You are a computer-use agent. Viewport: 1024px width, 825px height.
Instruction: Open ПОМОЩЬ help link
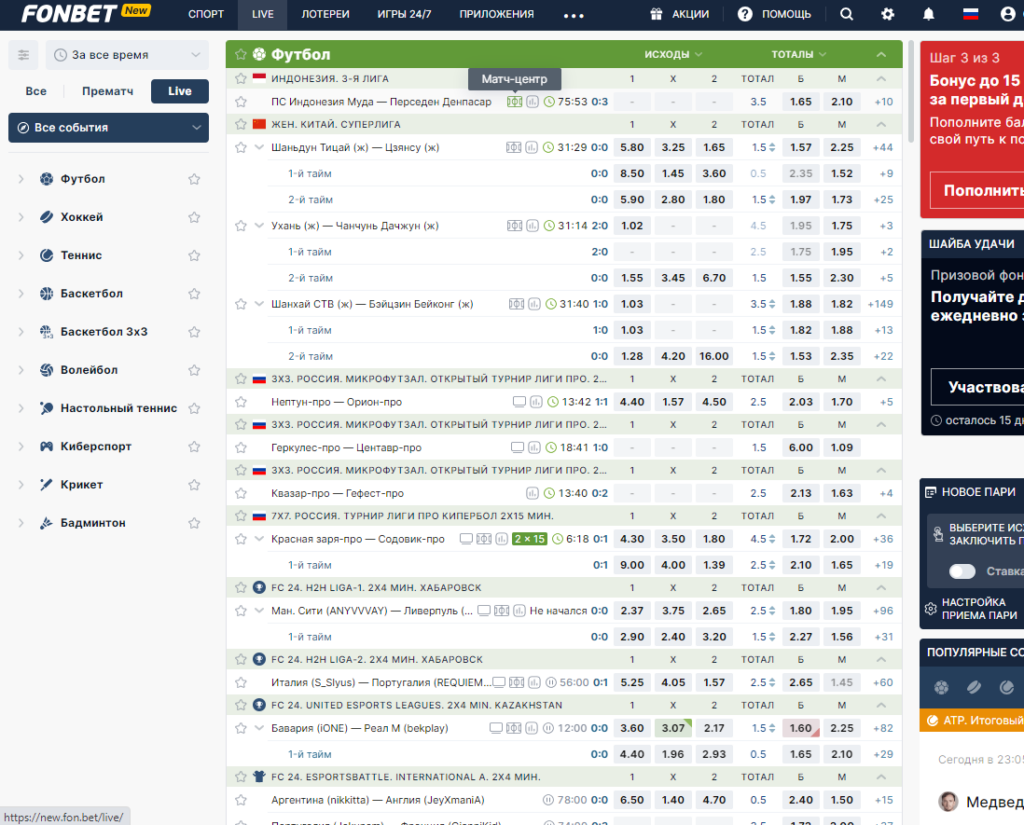(775, 14)
